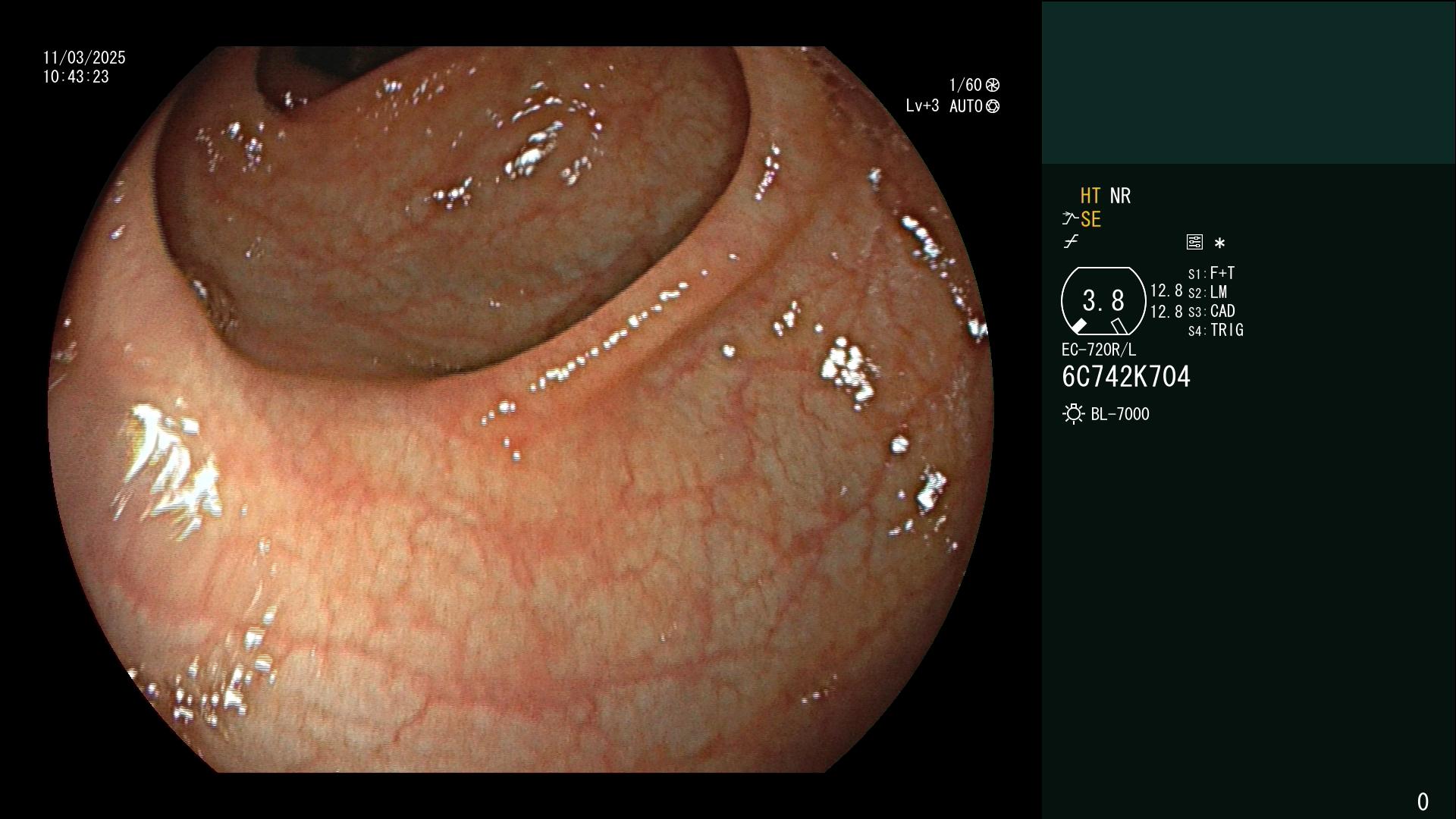1456x819 pixels.
Task: Click the endoscope live image view
Action: click(520, 409)
